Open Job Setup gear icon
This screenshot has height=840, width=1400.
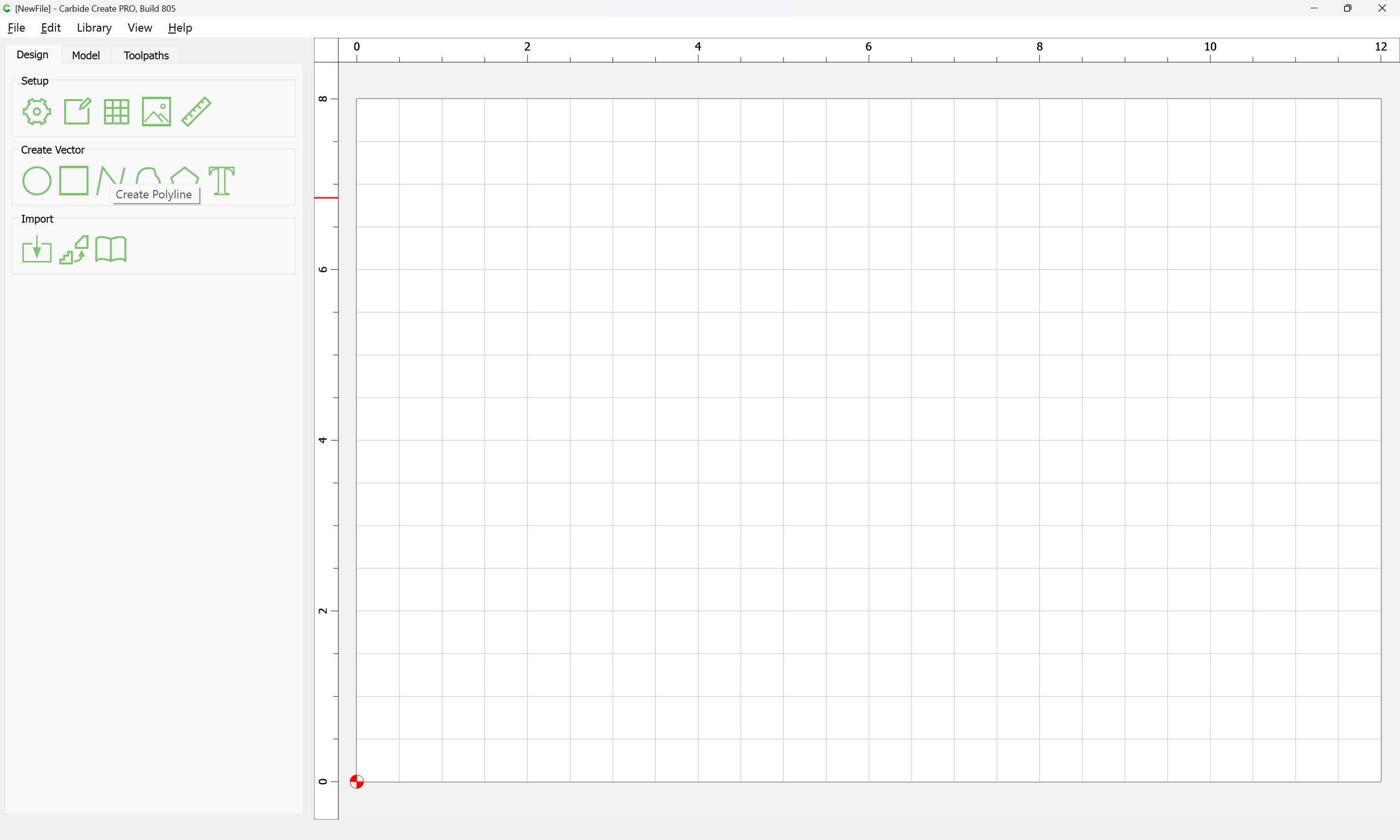coord(37,111)
